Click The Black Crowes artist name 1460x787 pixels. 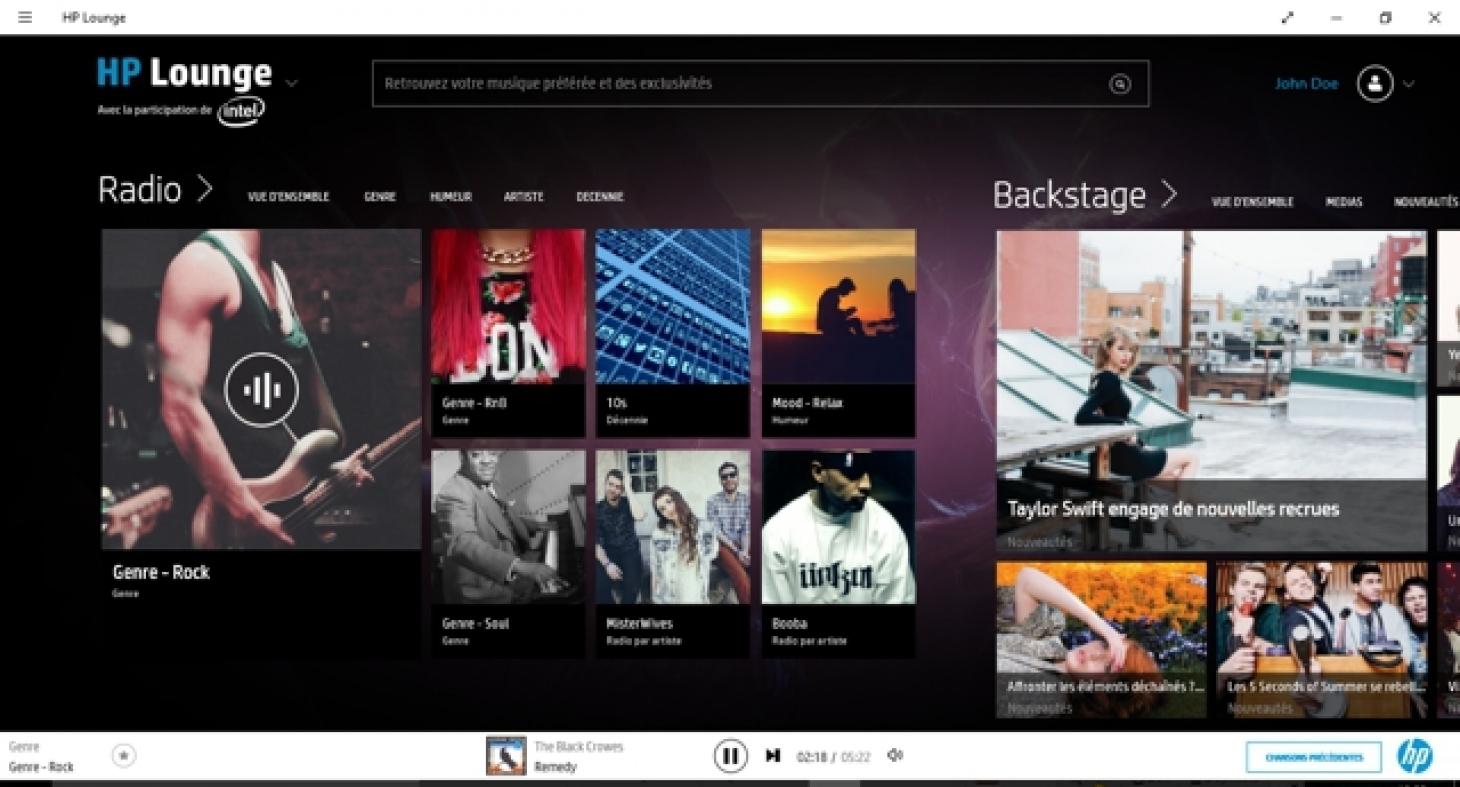click(x=578, y=747)
